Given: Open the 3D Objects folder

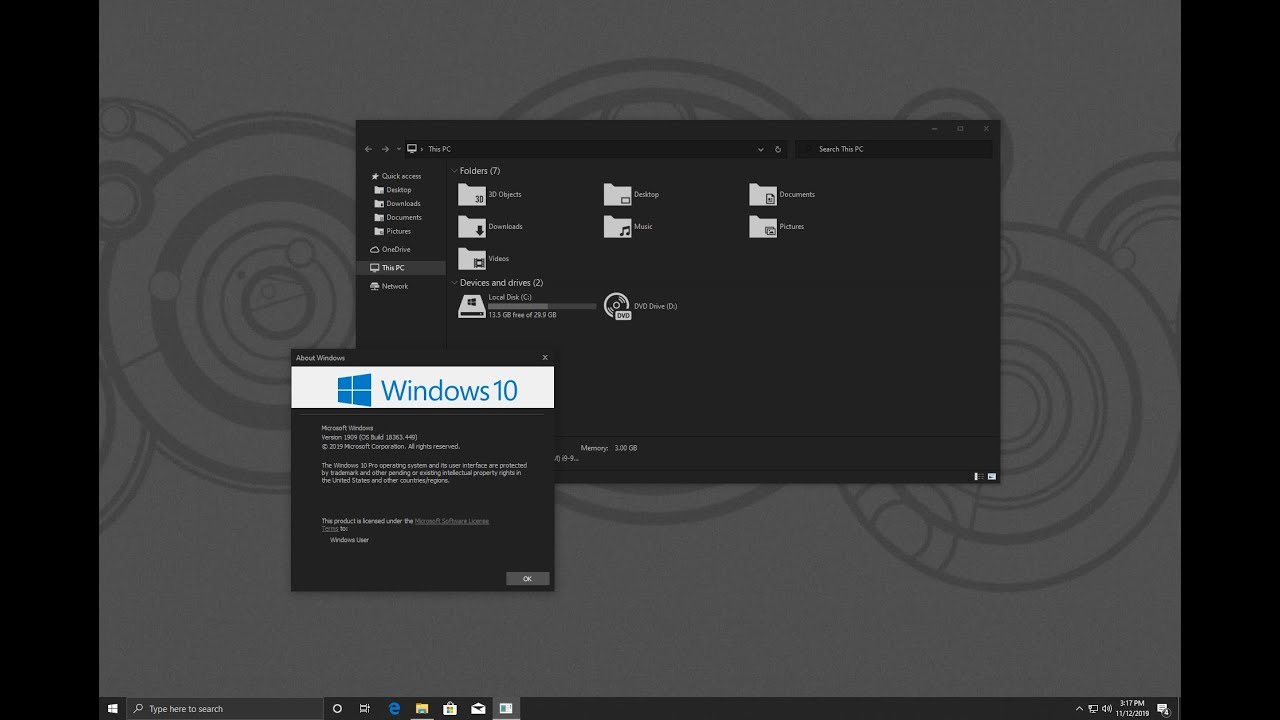Looking at the screenshot, I should pos(490,194).
